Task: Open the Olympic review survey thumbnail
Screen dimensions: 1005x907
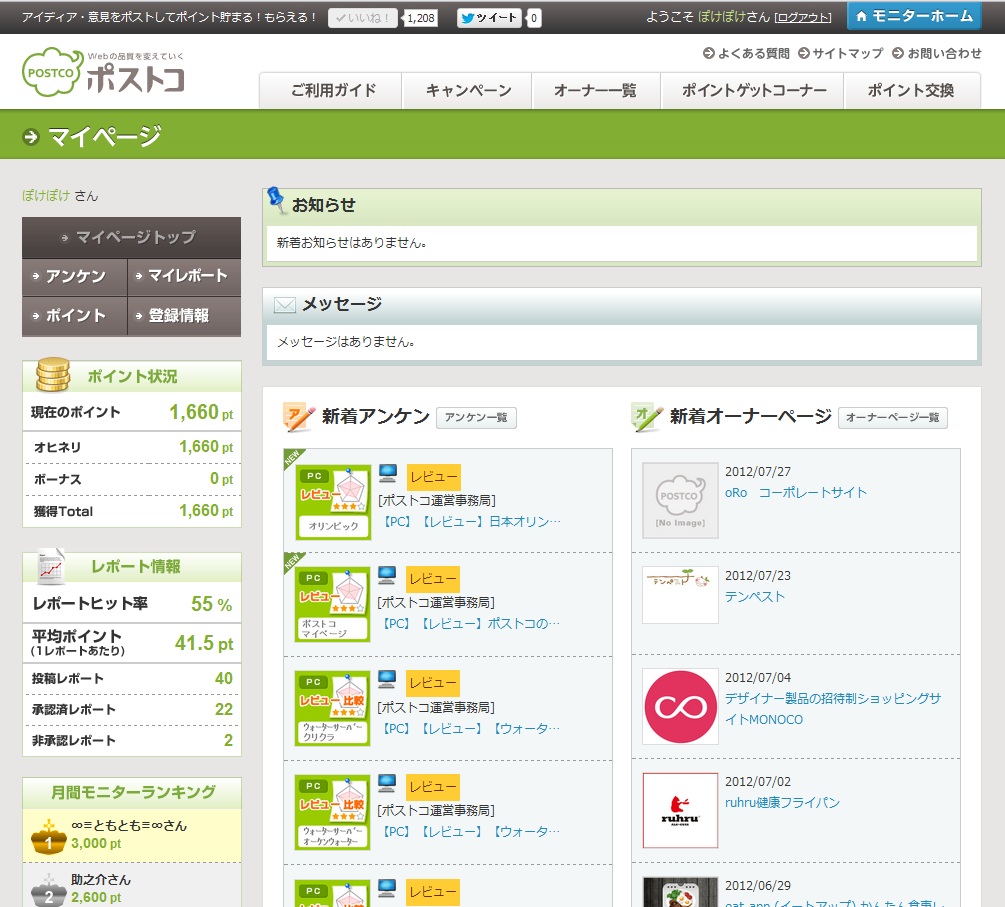Action: [333, 502]
